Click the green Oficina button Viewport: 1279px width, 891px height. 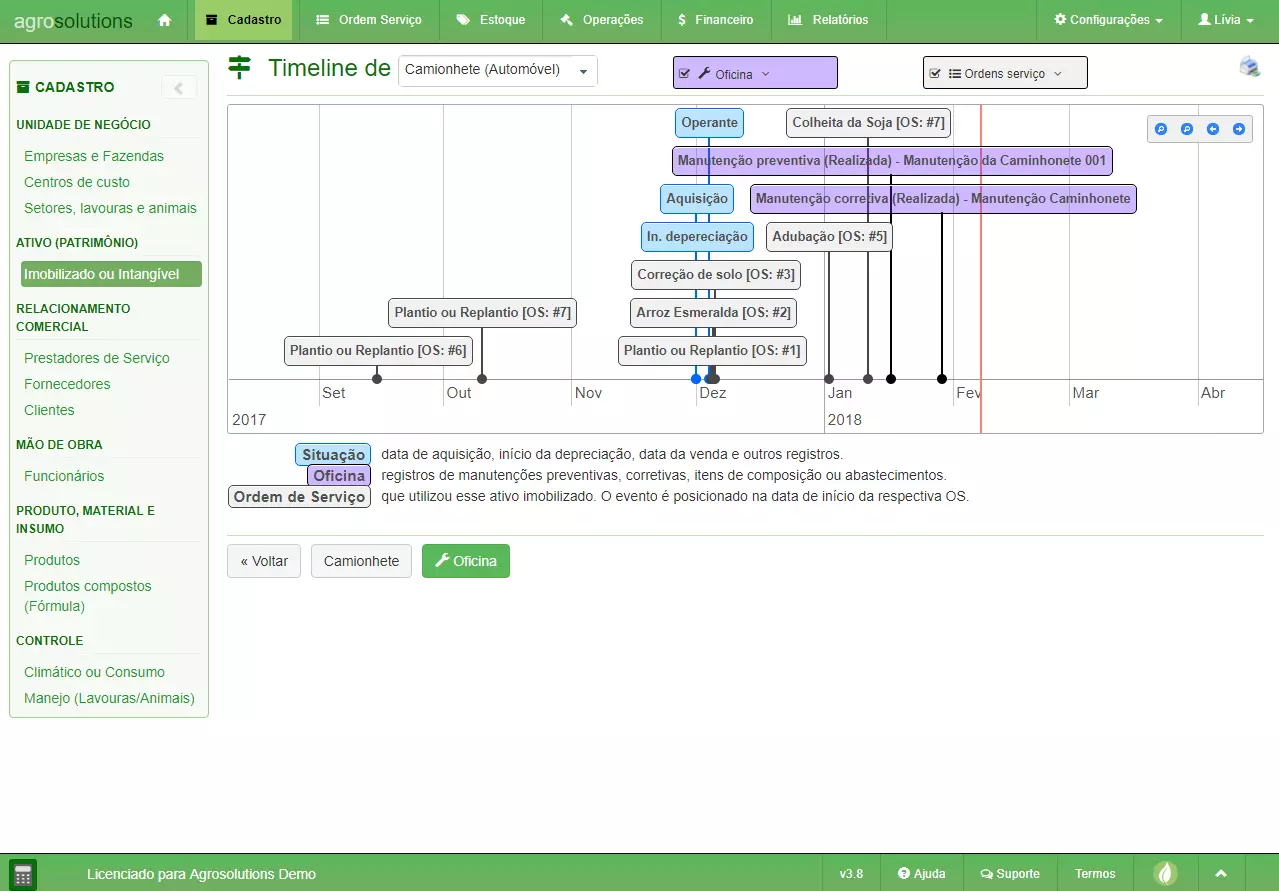pyautogui.click(x=465, y=561)
